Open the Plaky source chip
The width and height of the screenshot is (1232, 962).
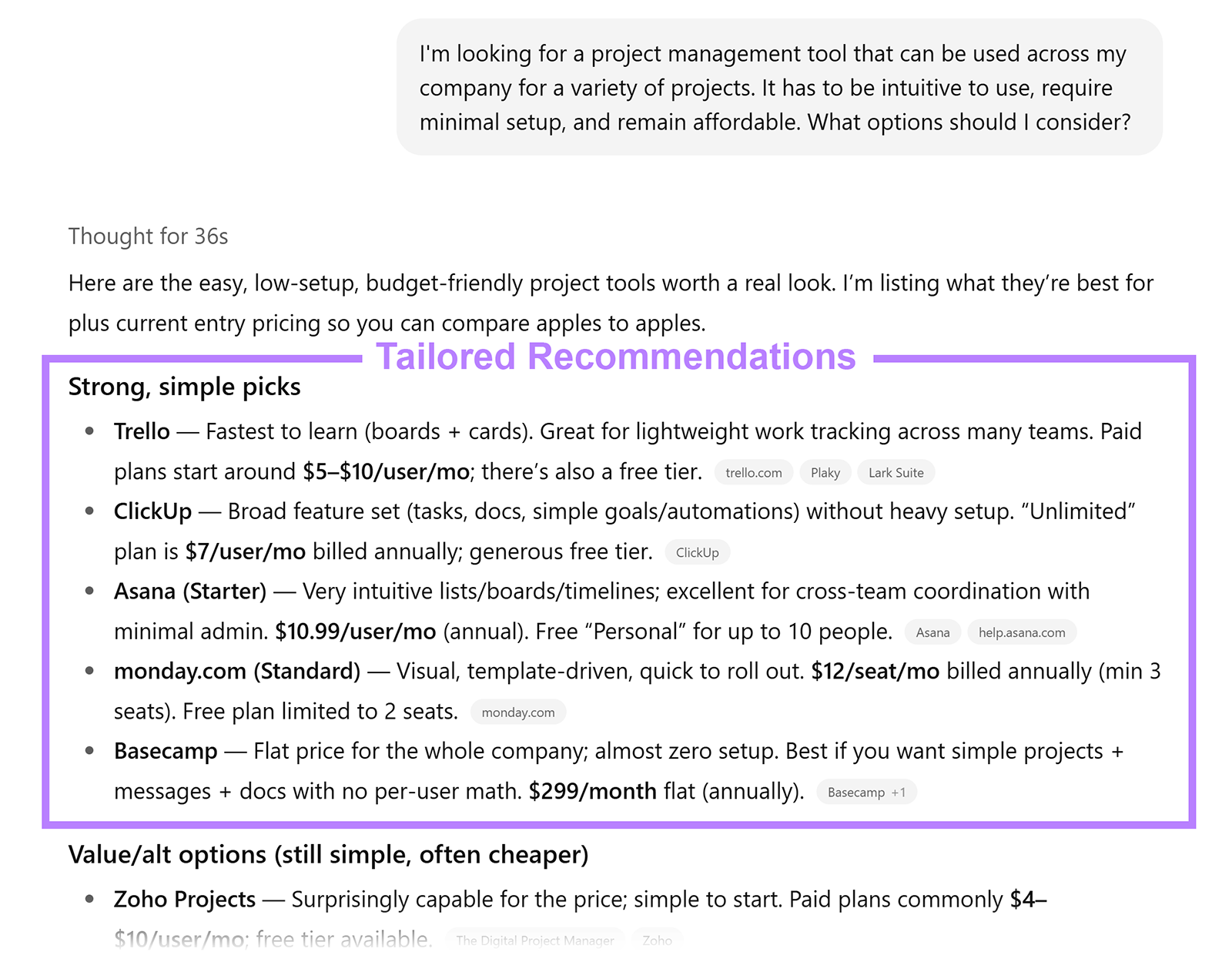(825, 472)
